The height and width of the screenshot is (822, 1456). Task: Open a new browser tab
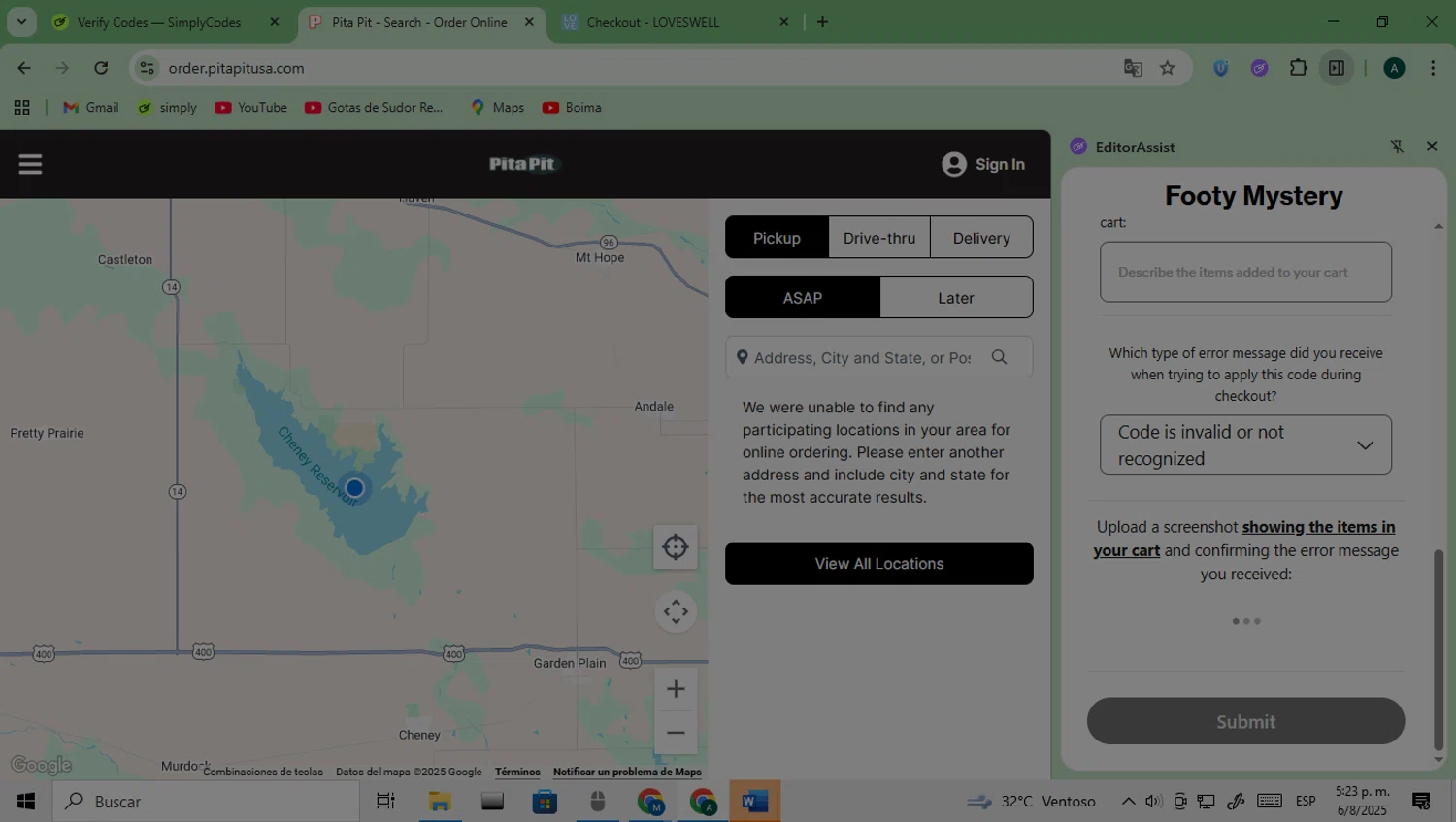[x=822, y=22]
